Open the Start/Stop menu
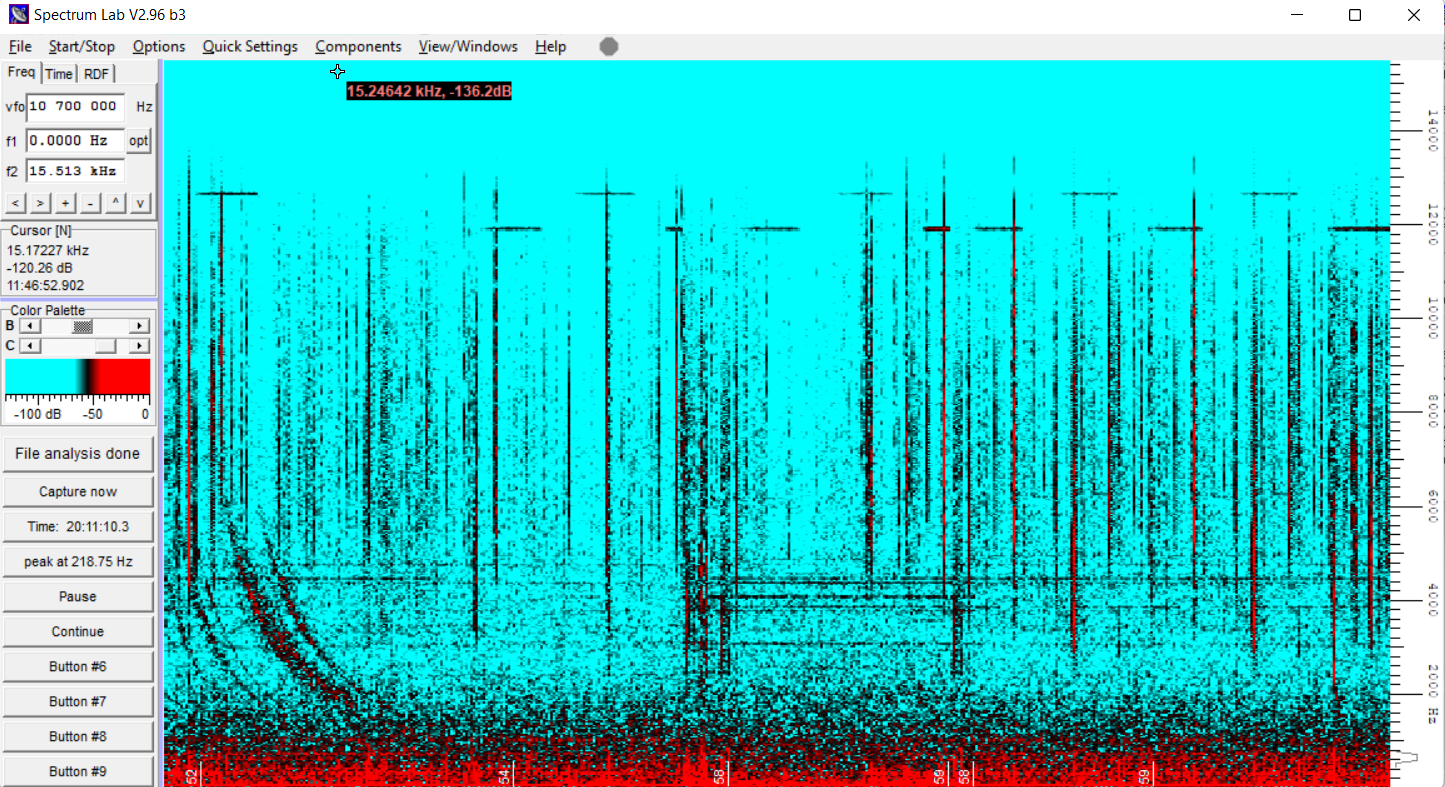 pos(82,46)
